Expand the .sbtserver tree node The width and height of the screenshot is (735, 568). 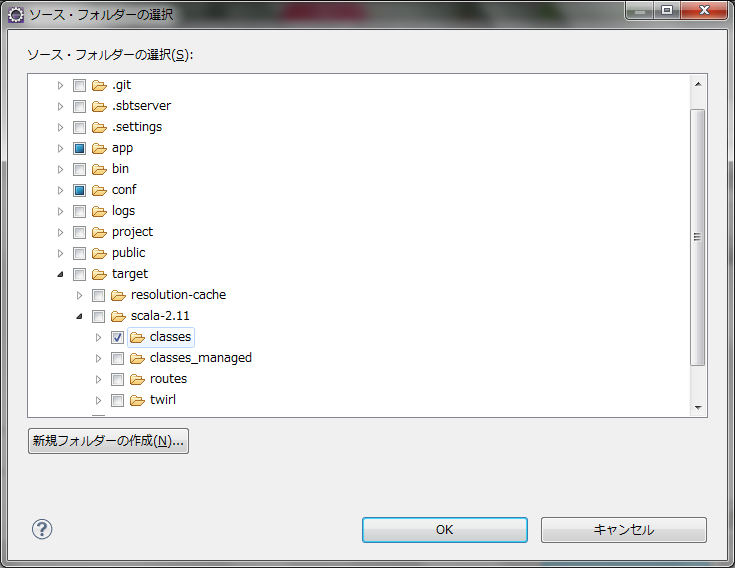click(60, 106)
